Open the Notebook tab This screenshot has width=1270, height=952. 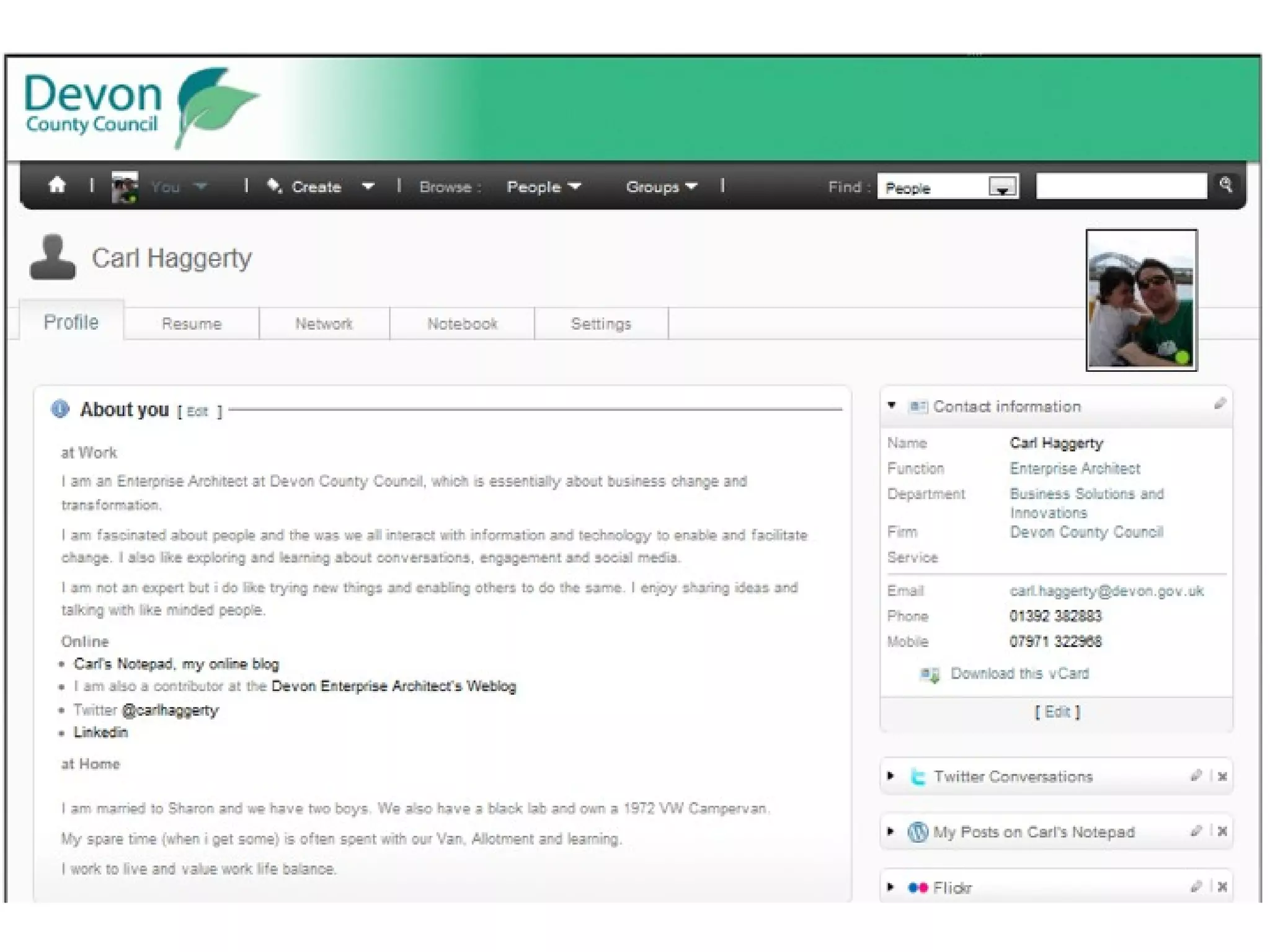(x=462, y=324)
